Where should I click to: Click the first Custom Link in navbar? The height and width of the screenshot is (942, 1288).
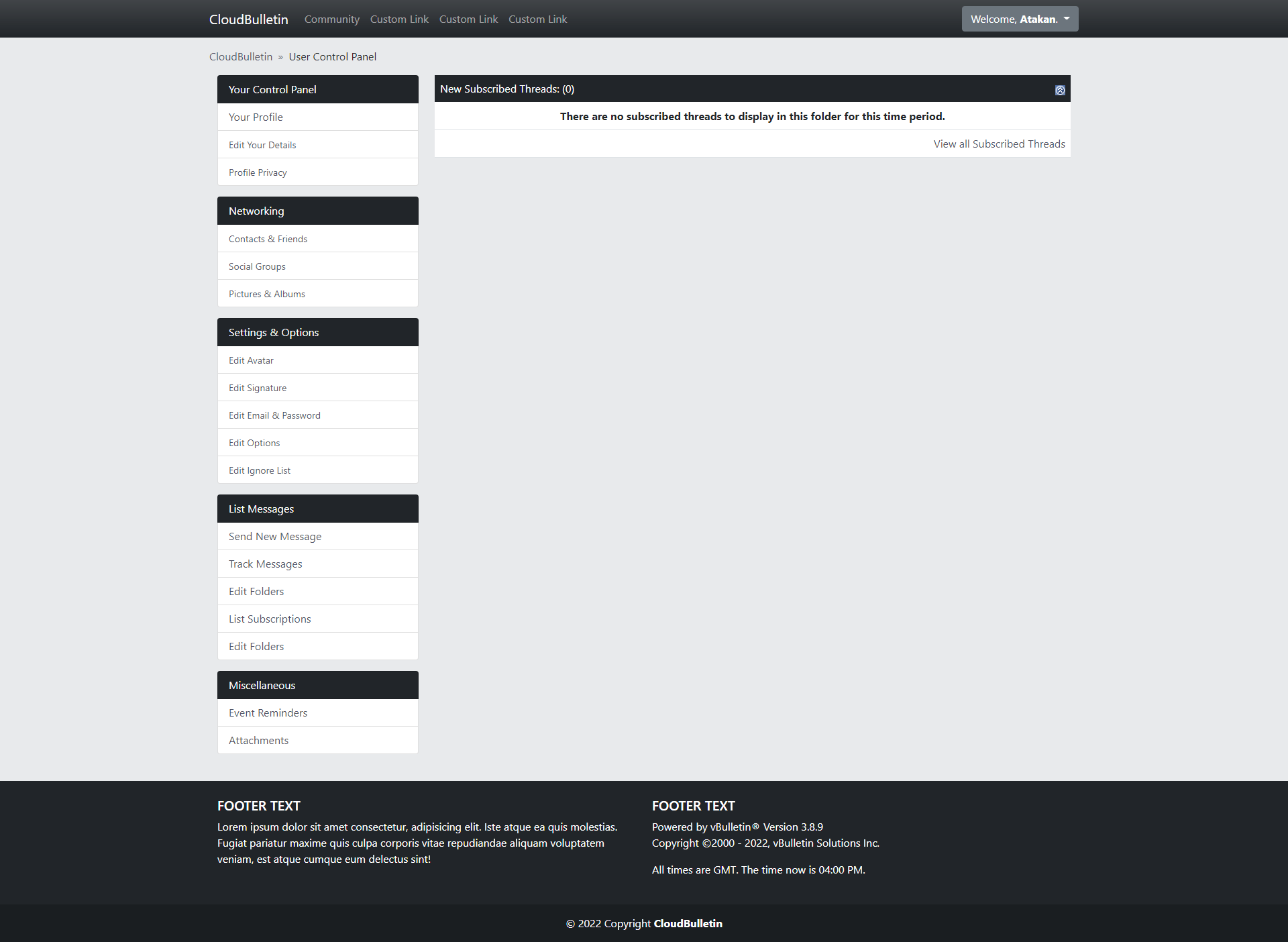pos(399,19)
